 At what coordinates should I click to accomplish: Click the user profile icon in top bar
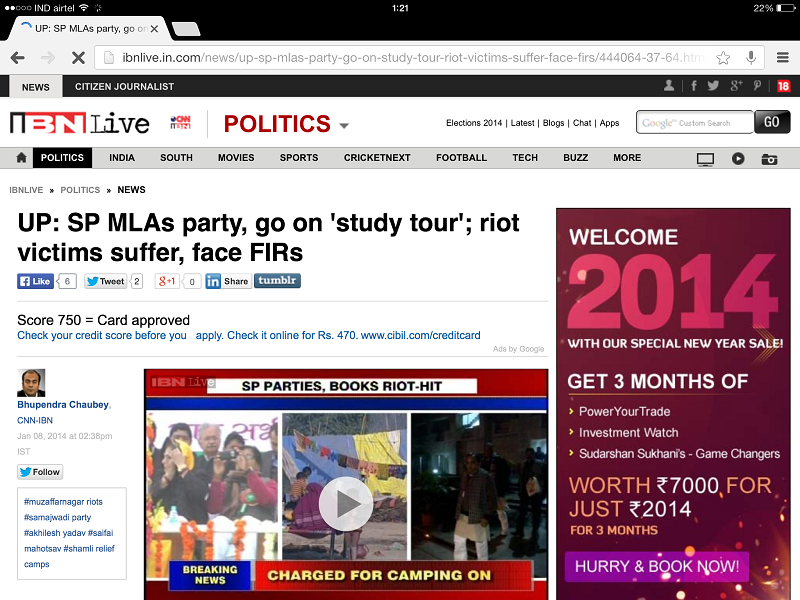tap(669, 86)
